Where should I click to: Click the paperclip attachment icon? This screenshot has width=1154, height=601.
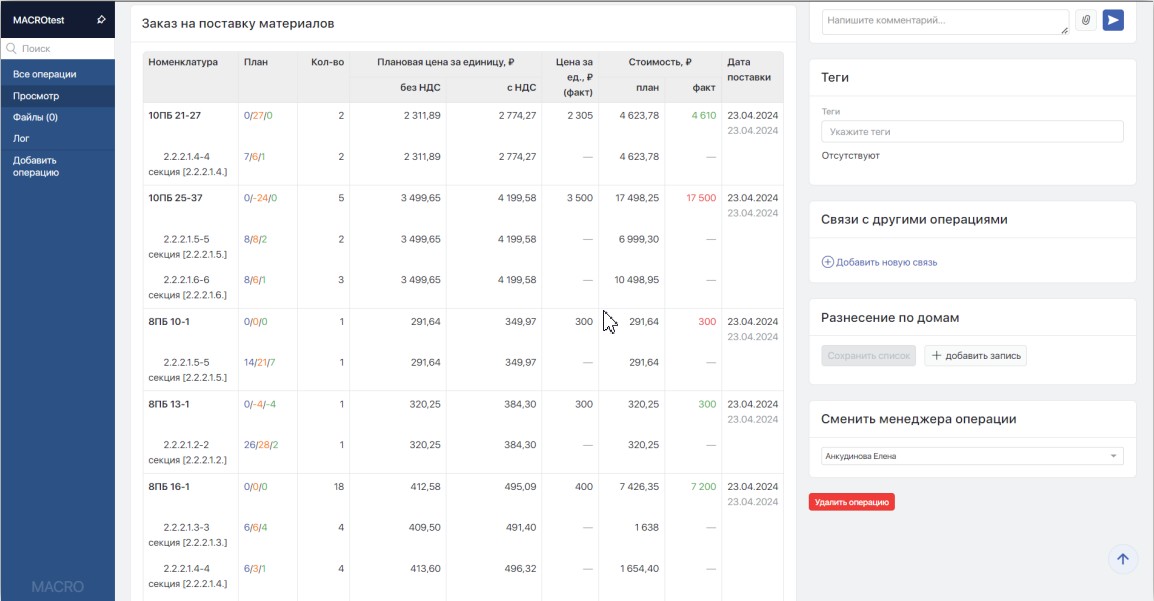[1086, 20]
